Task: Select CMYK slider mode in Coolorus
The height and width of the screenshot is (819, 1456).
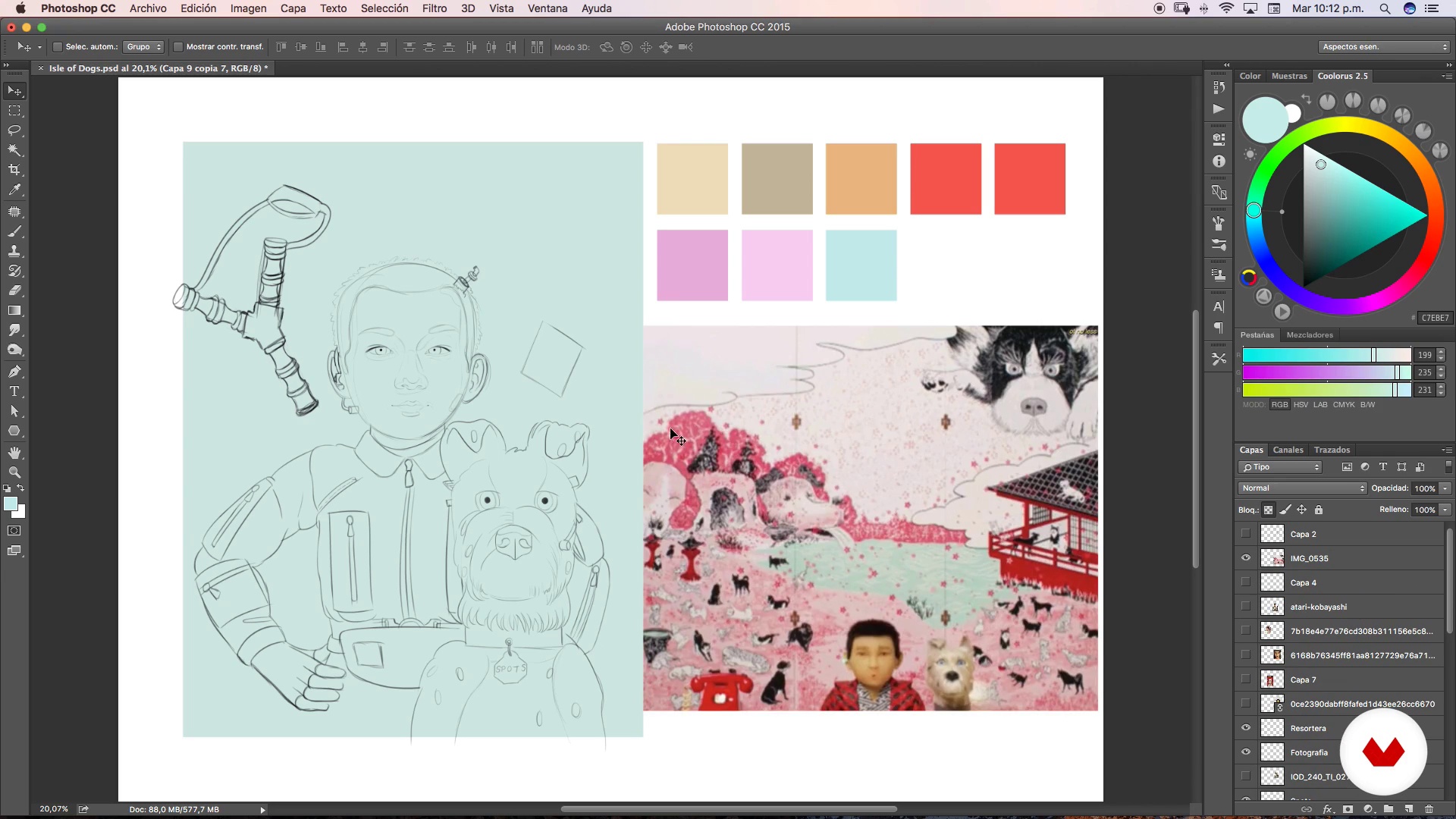Action: tap(1344, 405)
